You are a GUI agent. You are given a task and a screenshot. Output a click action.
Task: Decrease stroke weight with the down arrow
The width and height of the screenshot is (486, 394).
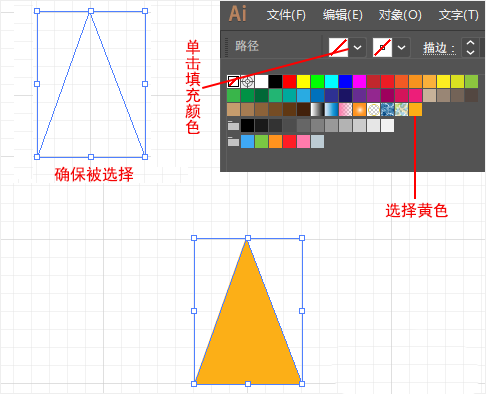470,52
